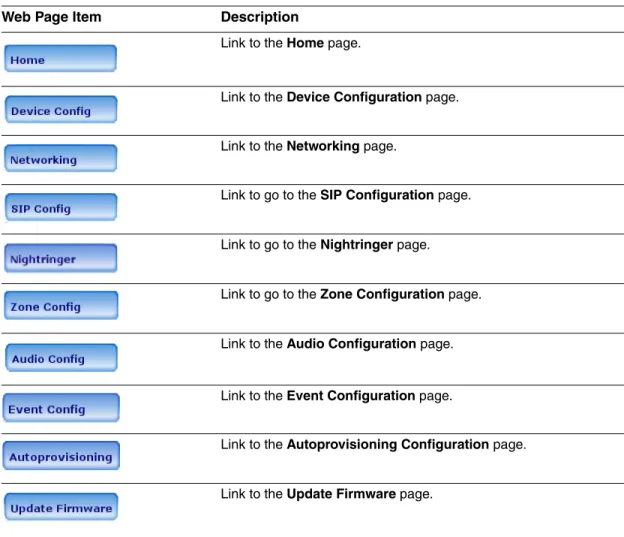The height and width of the screenshot is (537, 624).
Task: Go to the SIP Config button
Action: tap(61, 207)
